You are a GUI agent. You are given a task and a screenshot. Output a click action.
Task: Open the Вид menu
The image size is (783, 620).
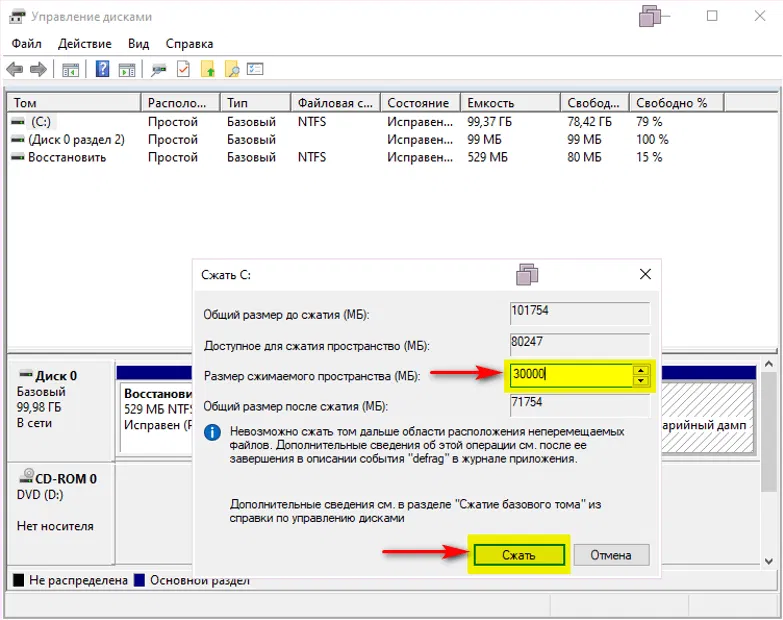138,44
